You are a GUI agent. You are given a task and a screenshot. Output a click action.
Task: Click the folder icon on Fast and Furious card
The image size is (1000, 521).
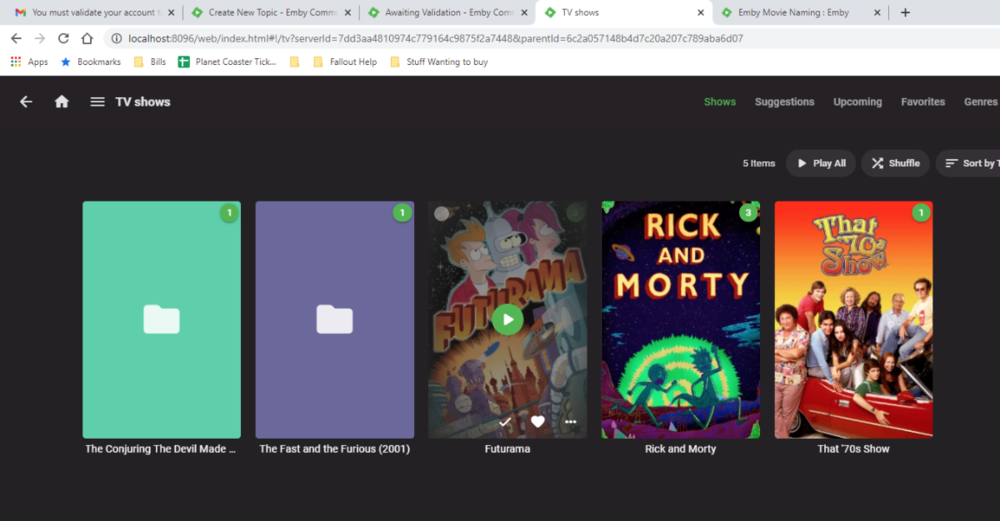(335, 319)
